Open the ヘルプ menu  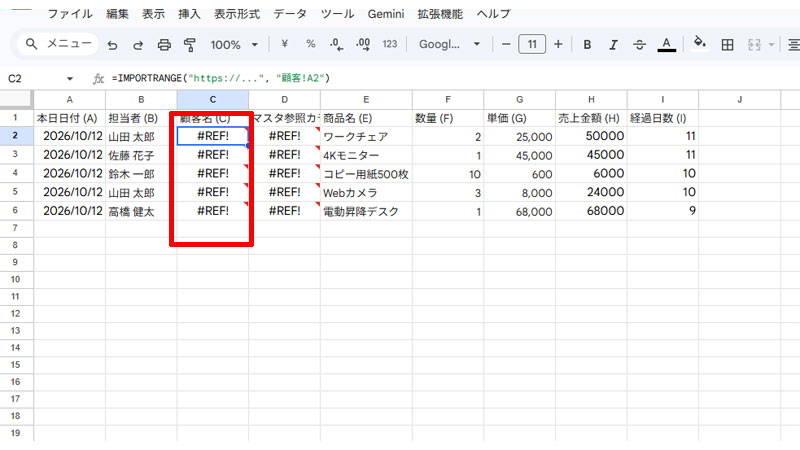493,14
